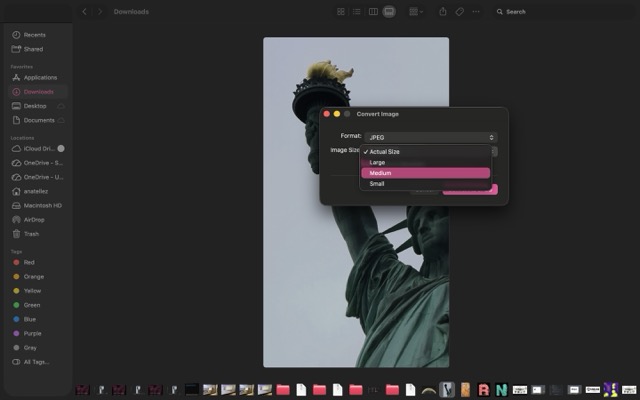This screenshot has height=400, width=640.
Task: Select the orange image thumbnail in filmstrip
Action: point(465,389)
